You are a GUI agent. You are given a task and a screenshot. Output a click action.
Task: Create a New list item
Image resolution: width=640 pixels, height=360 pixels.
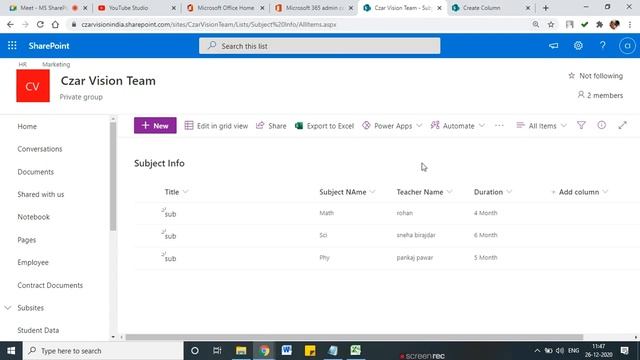pyautogui.click(x=155, y=126)
